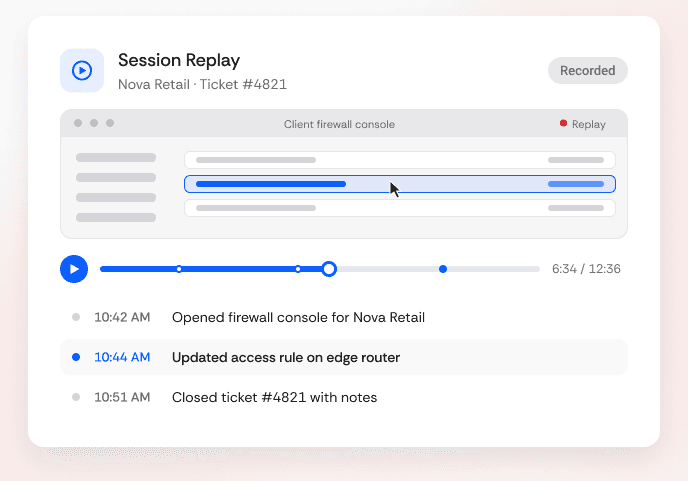Click the top grey row in the console preview
This screenshot has width=688, height=481.
click(400, 160)
